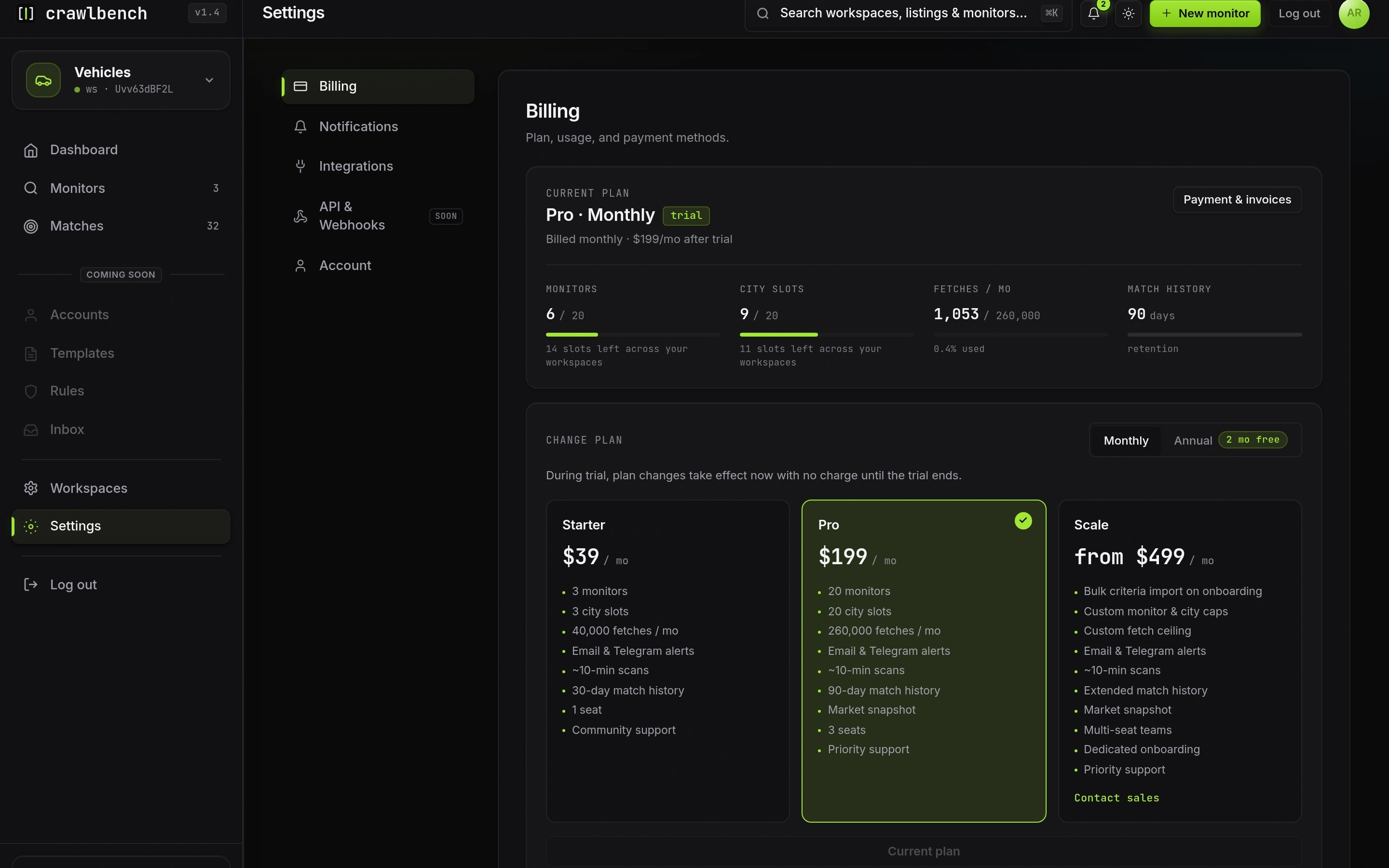Click the Templates document icon

click(31, 353)
